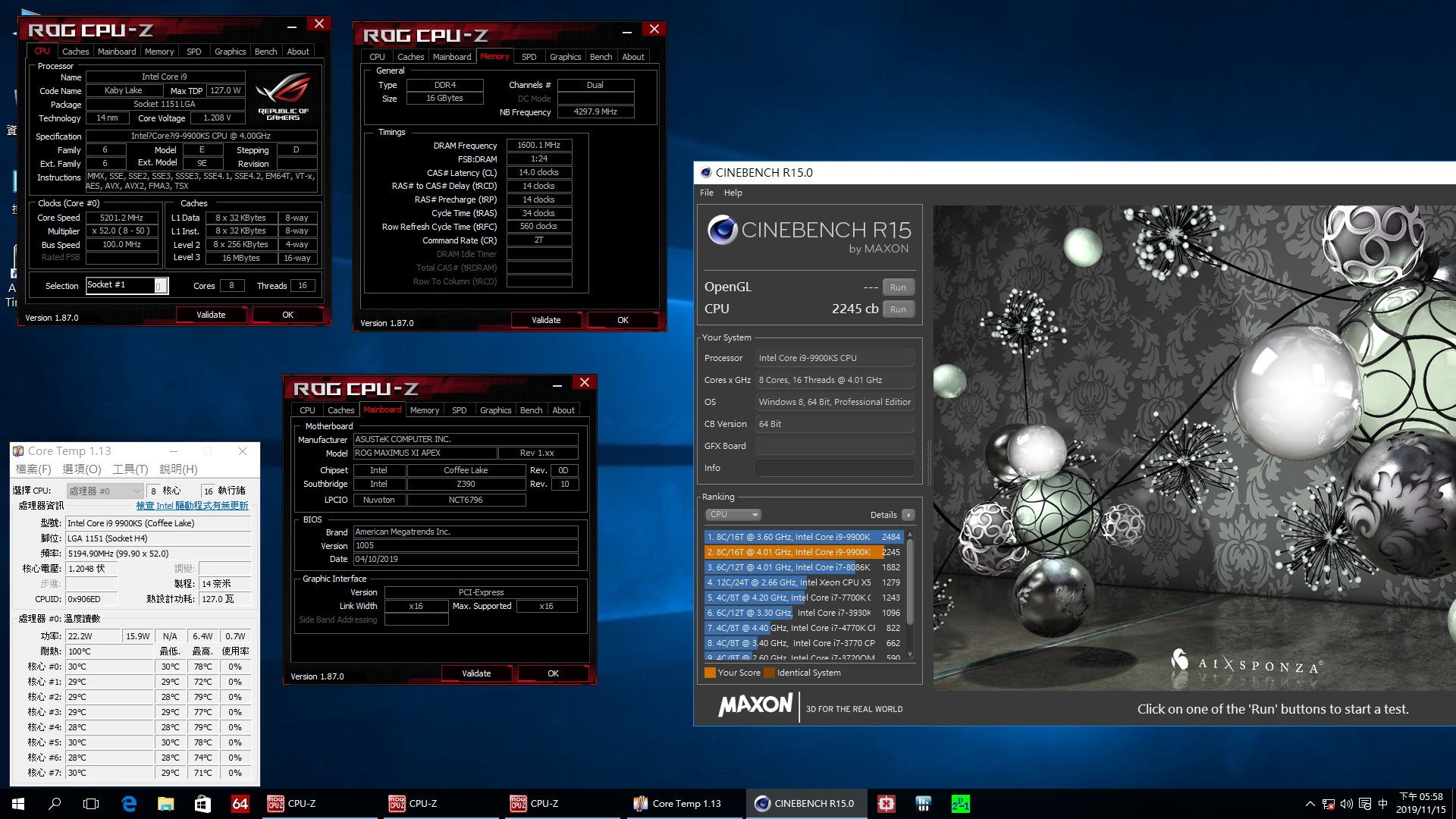Show hidden system tray icons
The height and width of the screenshot is (819, 1456).
(x=1310, y=804)
